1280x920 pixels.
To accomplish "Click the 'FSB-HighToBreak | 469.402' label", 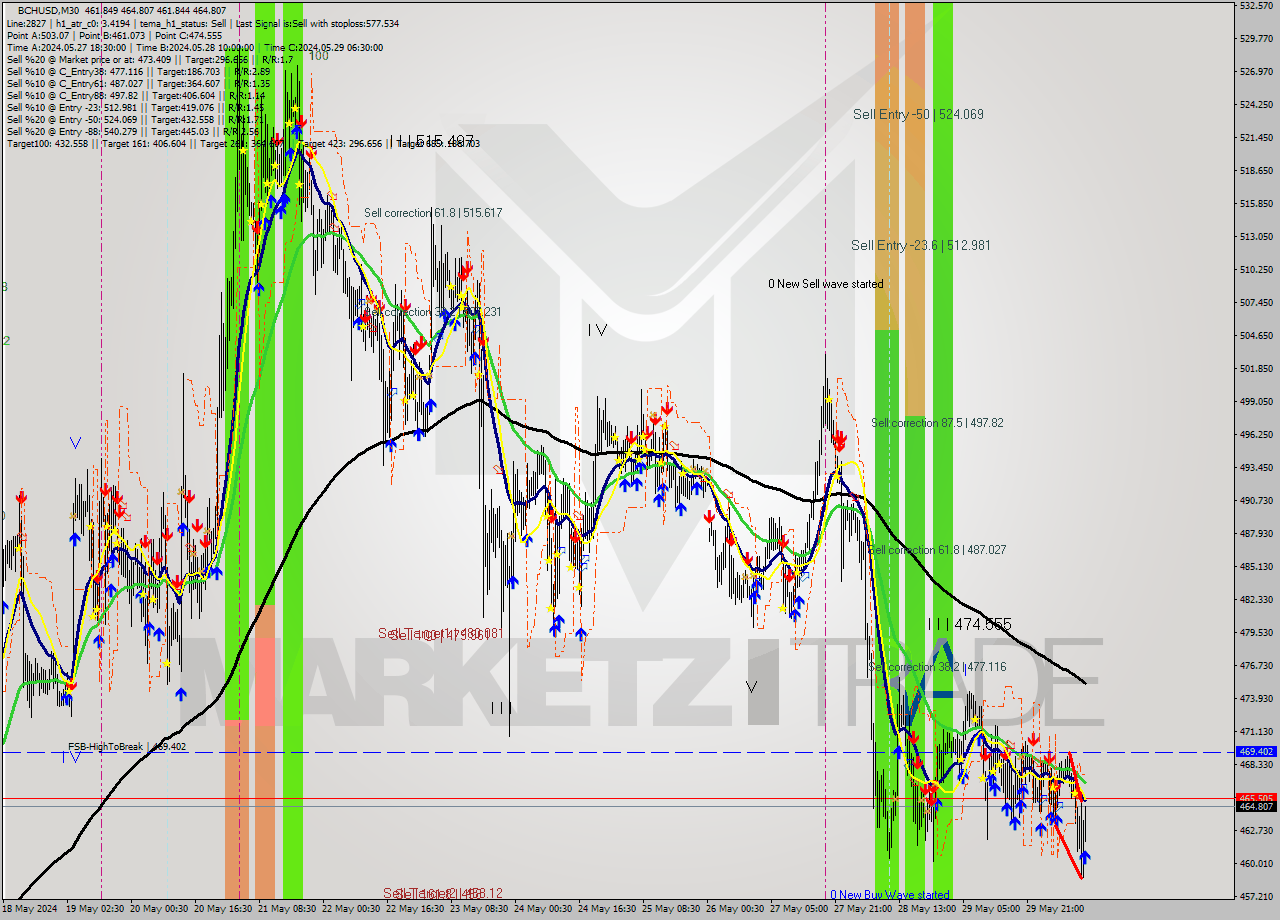I will coord(127,747).
